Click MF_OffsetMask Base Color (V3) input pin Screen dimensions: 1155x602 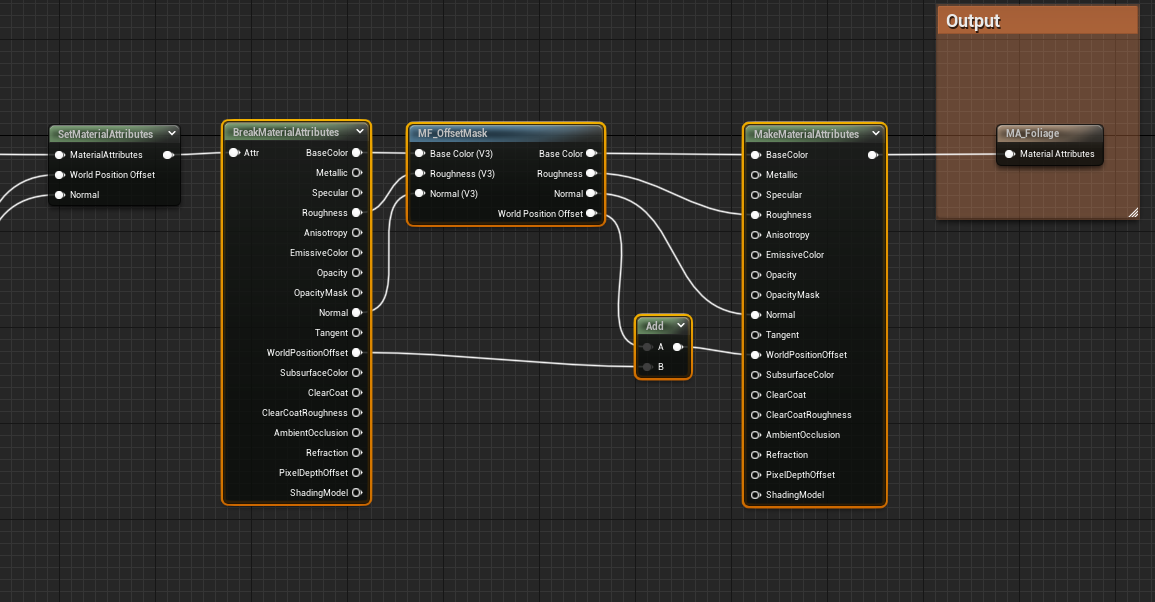pyautogui.click(x=420, y=153)
